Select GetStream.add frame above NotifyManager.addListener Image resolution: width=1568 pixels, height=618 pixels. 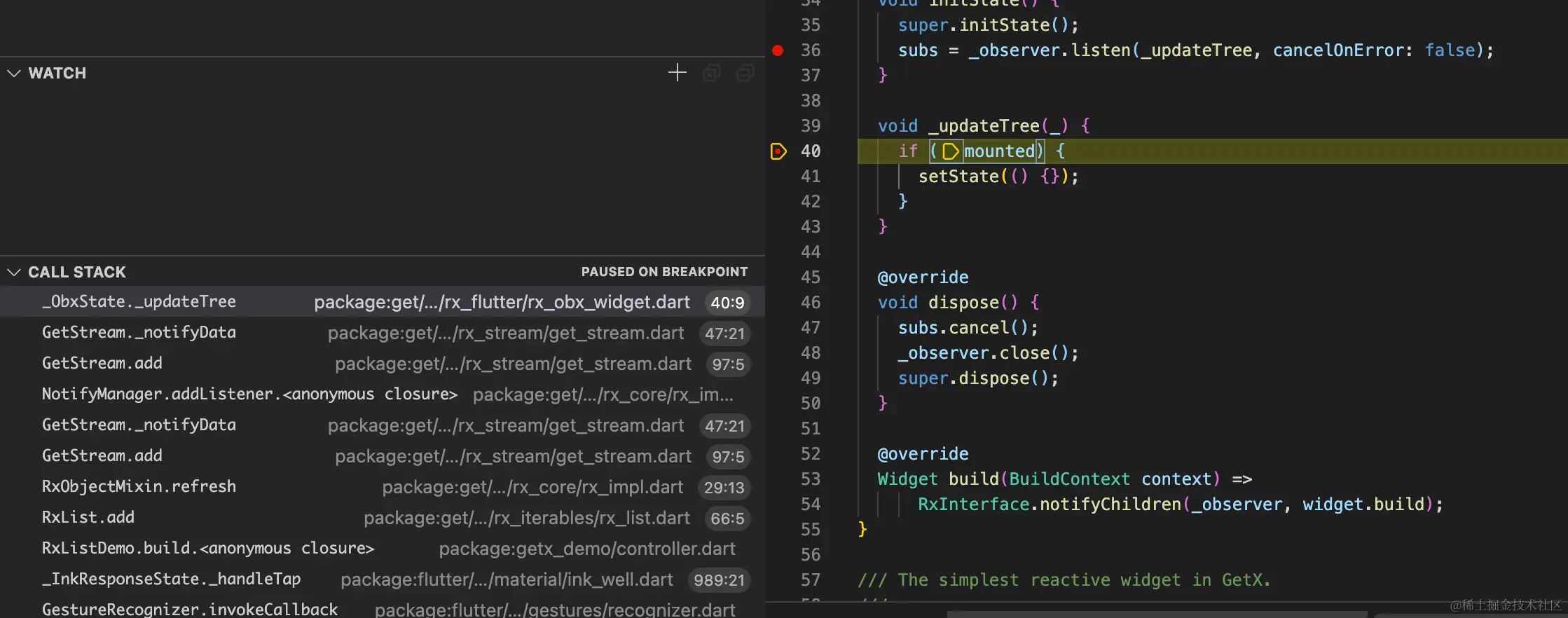click(x=383, y=364)
